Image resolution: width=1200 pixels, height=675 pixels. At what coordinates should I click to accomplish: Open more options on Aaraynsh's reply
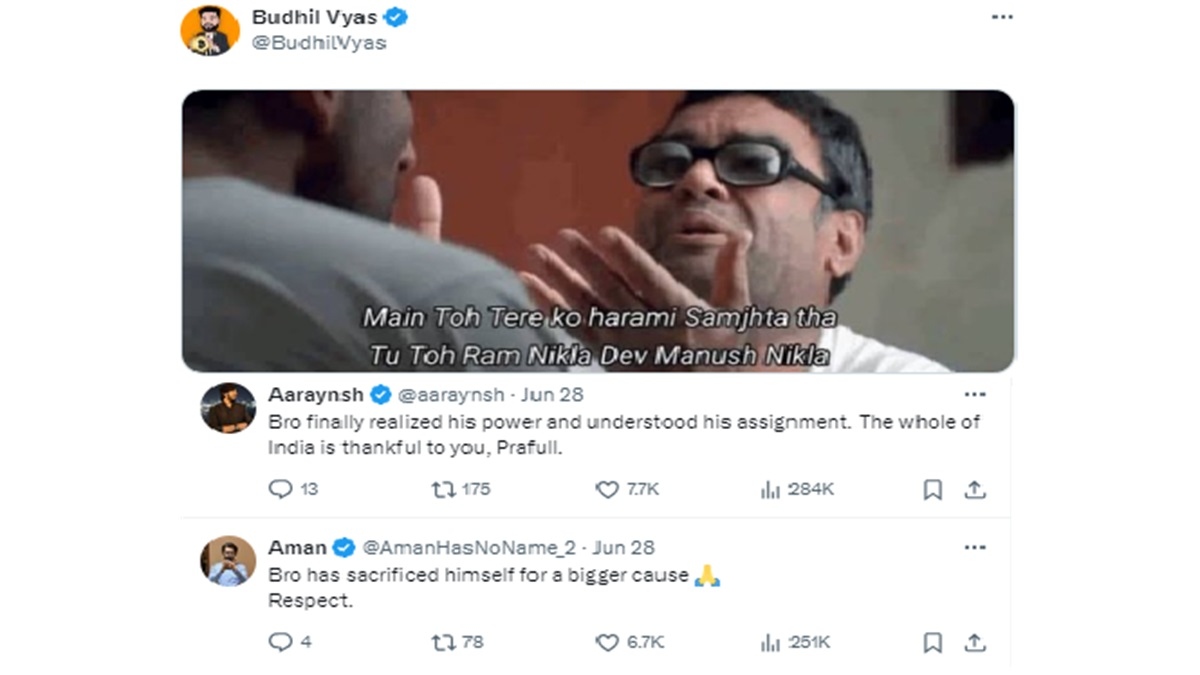(974, 395)
